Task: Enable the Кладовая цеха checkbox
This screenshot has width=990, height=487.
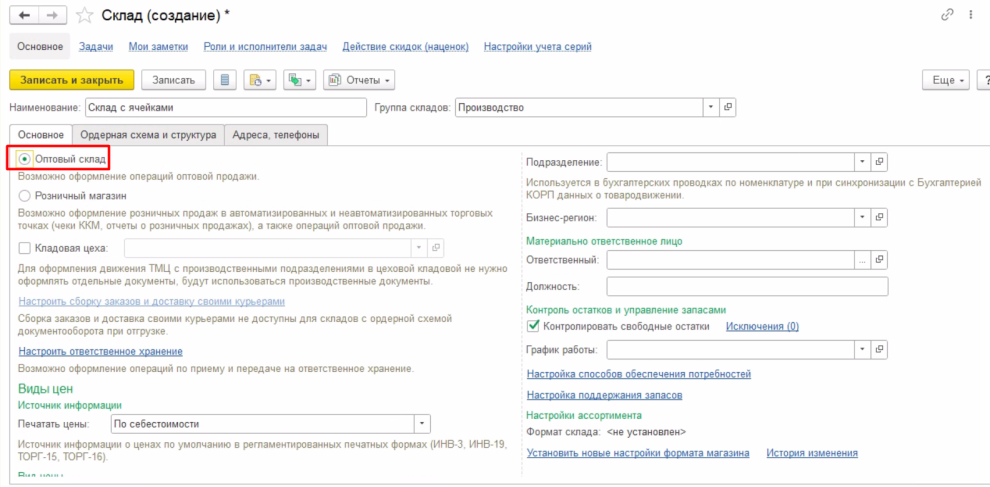Action: pos(25,247)
